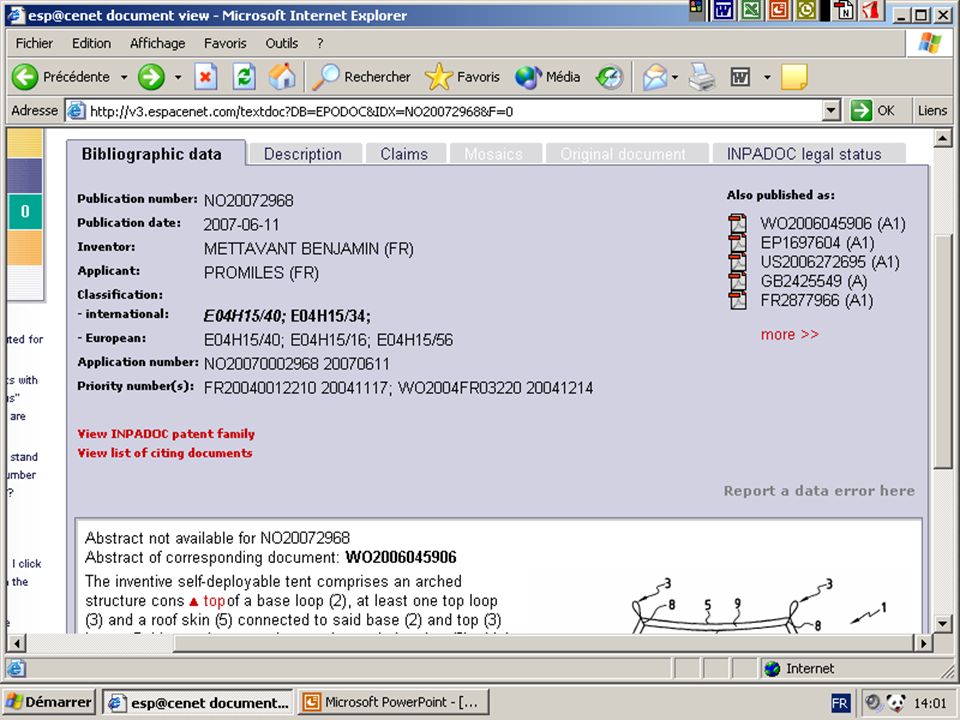Click the PowerPoint icon in Office shortcut bar
Screen dimensions: 960x720
point(779,10)
